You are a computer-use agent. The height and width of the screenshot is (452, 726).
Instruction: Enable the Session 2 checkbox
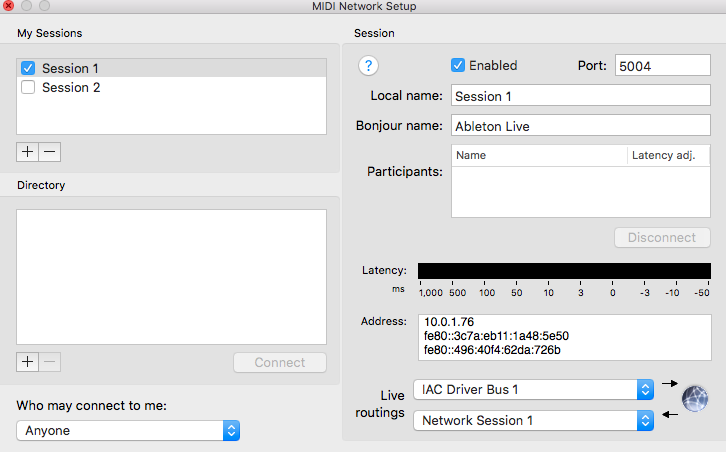pos(28,87)
